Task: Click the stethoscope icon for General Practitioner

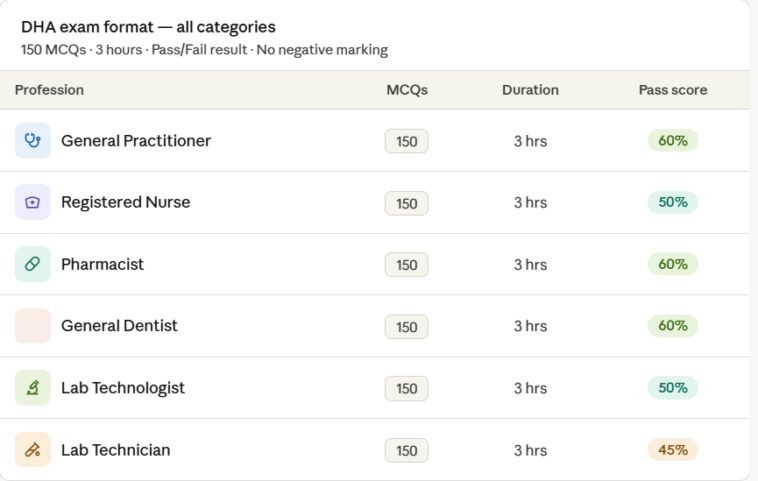Action: click(x=33, y=141)
